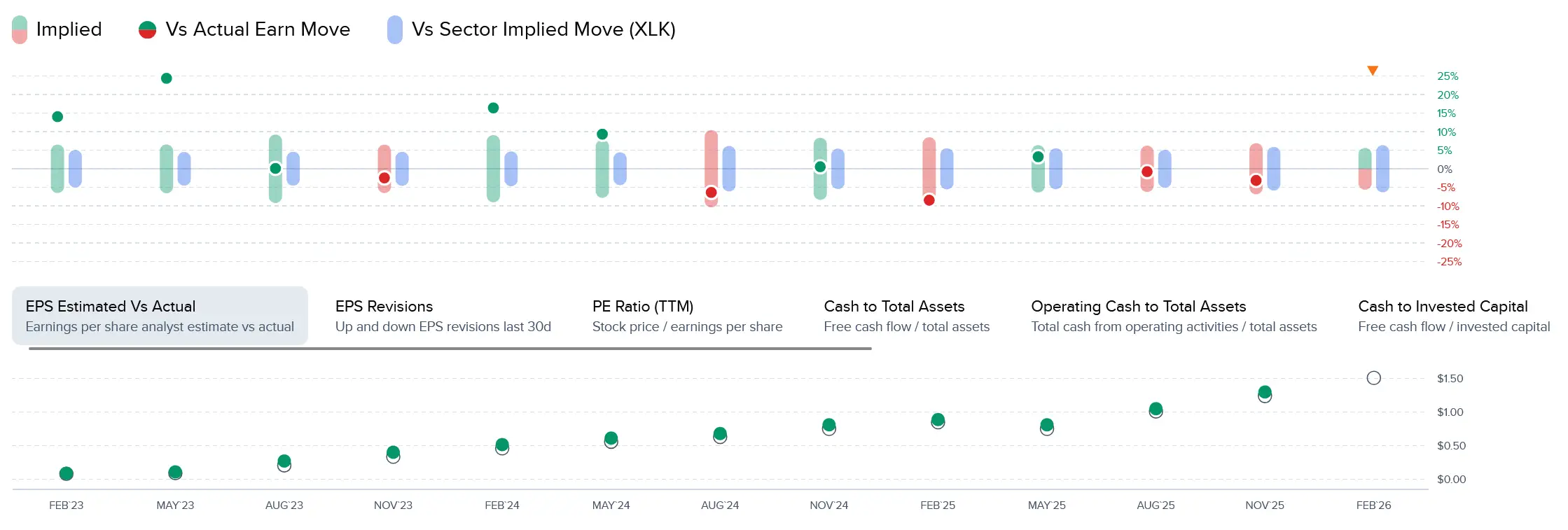Click the NOV'25 green EPS dot
This screenshot has height=530, width=1568.
[x=1265, y=392]
